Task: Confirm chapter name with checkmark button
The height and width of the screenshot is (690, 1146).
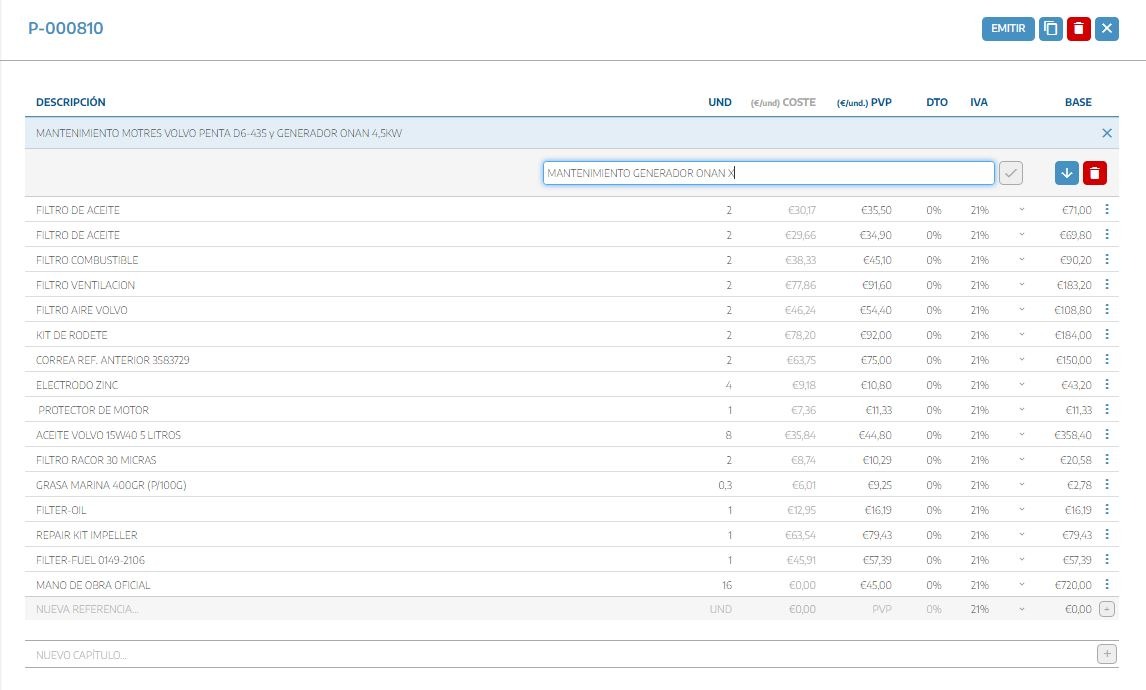Action: click(x=1011, y=173)
